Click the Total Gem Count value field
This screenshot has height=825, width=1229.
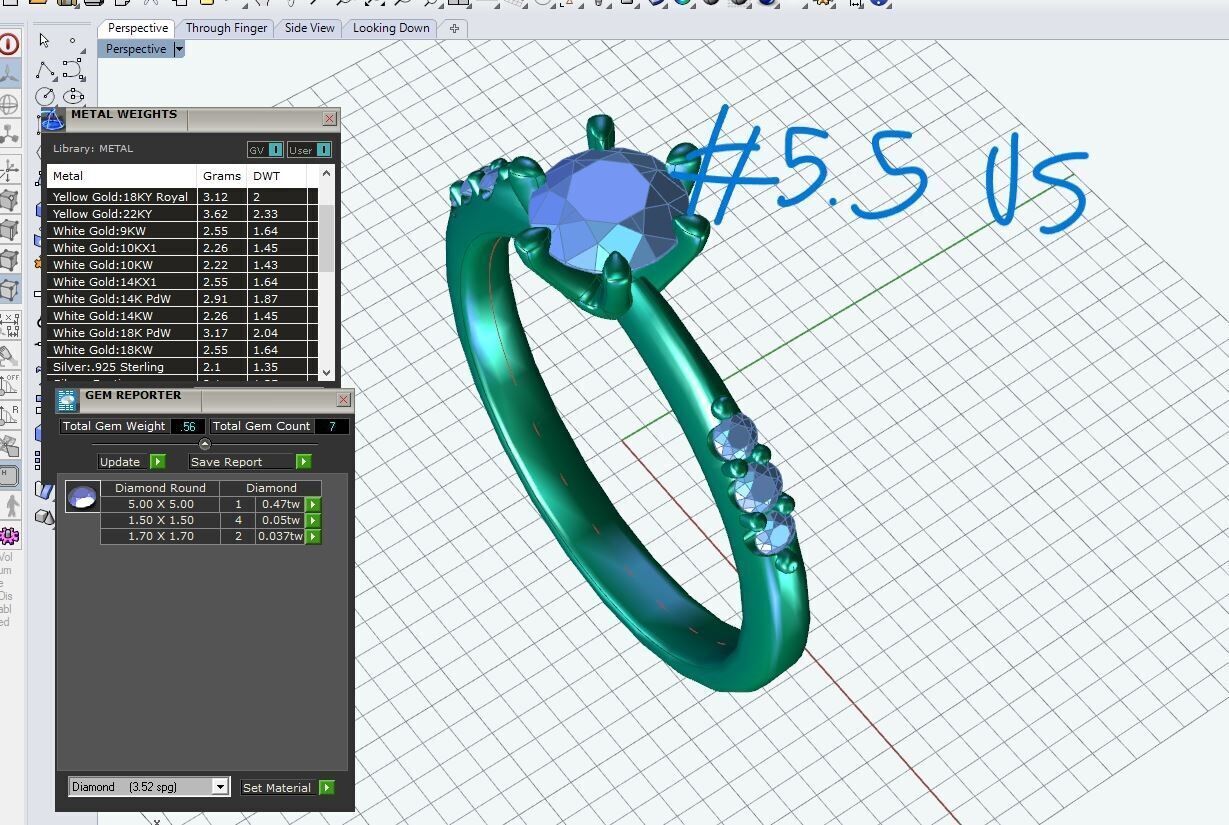click(x=331, y=426)
